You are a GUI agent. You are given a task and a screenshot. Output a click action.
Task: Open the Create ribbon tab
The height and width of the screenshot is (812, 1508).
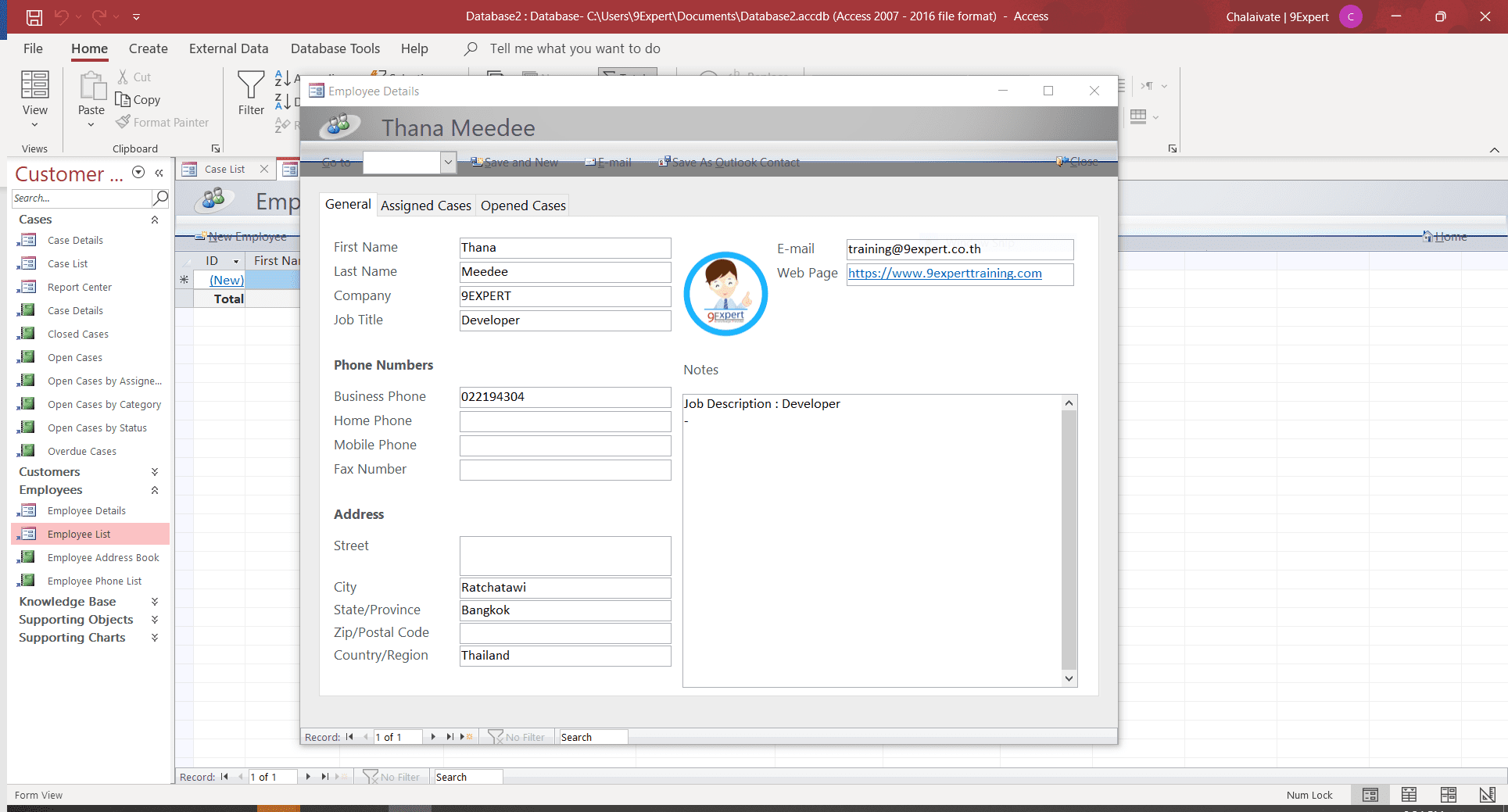[148, 48]
